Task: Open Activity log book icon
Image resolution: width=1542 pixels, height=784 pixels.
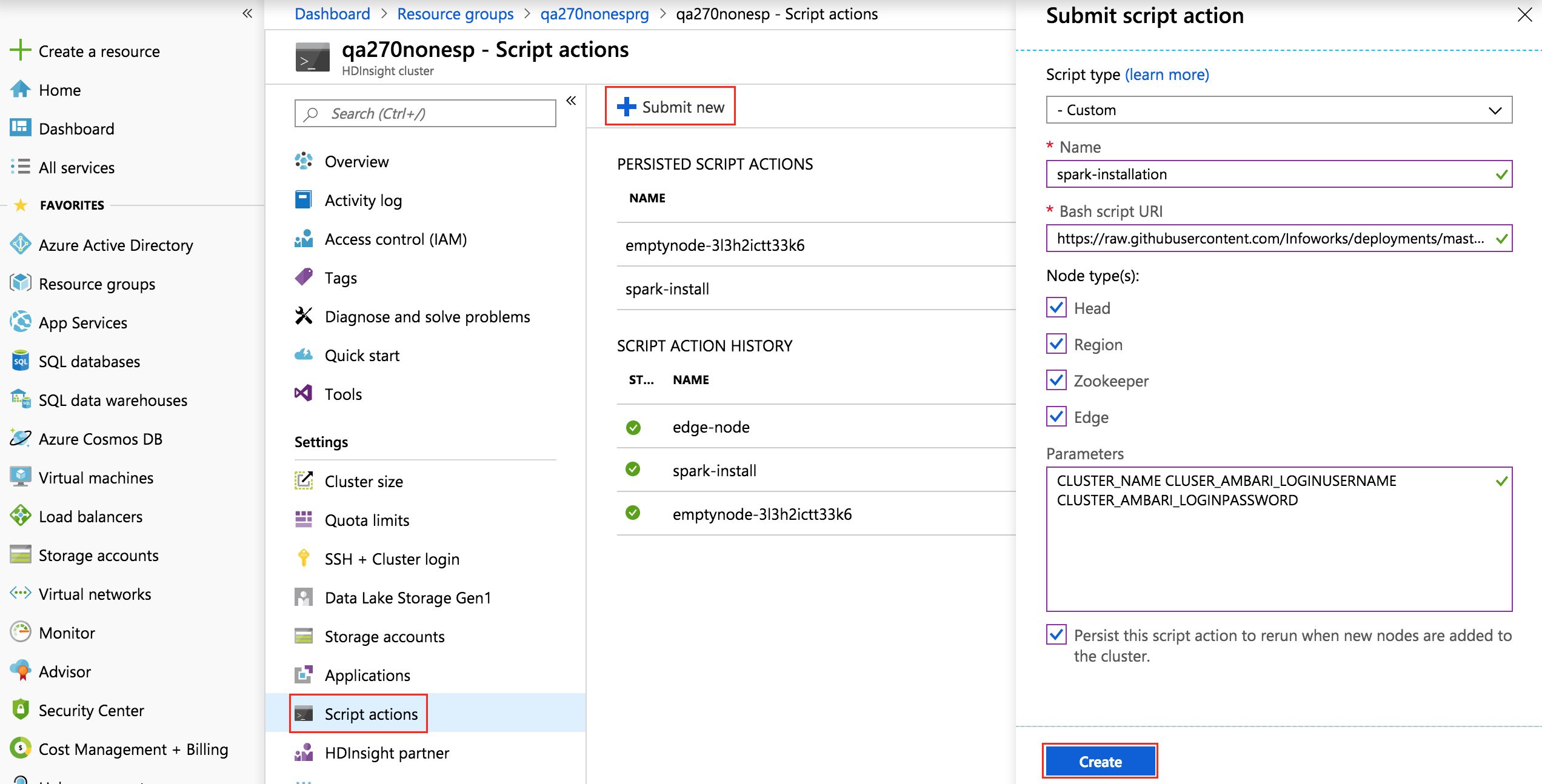Action: coord(304,200)
